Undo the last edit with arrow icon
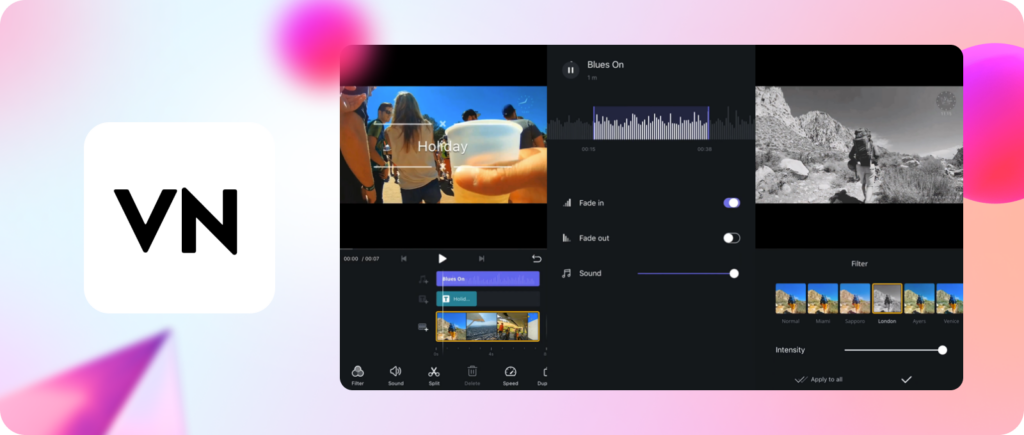Image resolution: width=1024 pixels, height=435 pixels. click(x=536, y=258)
